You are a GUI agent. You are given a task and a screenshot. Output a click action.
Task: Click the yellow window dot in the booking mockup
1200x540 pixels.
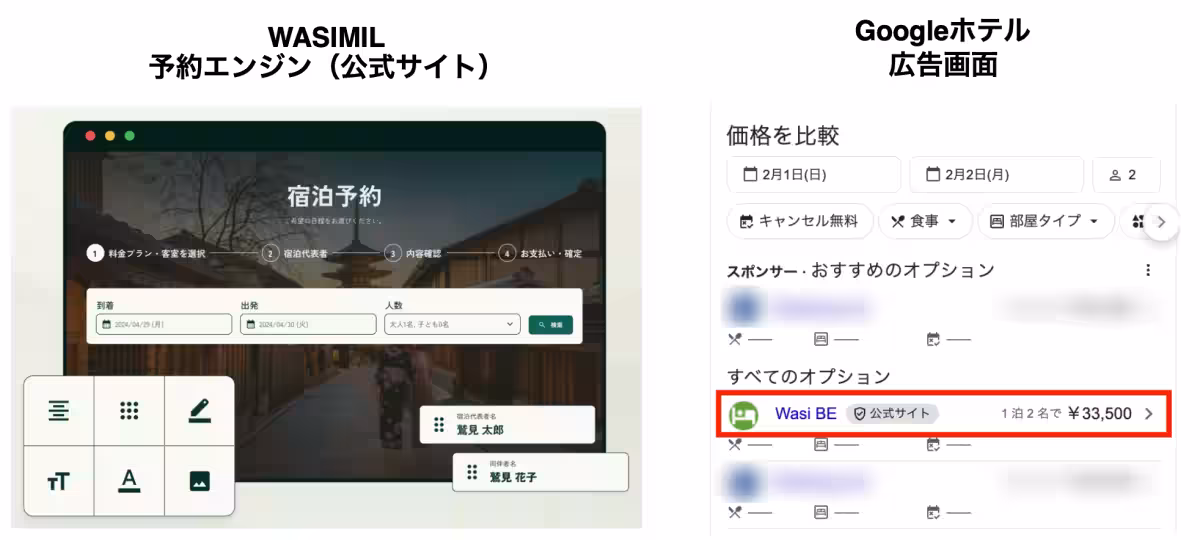point(110,136)
